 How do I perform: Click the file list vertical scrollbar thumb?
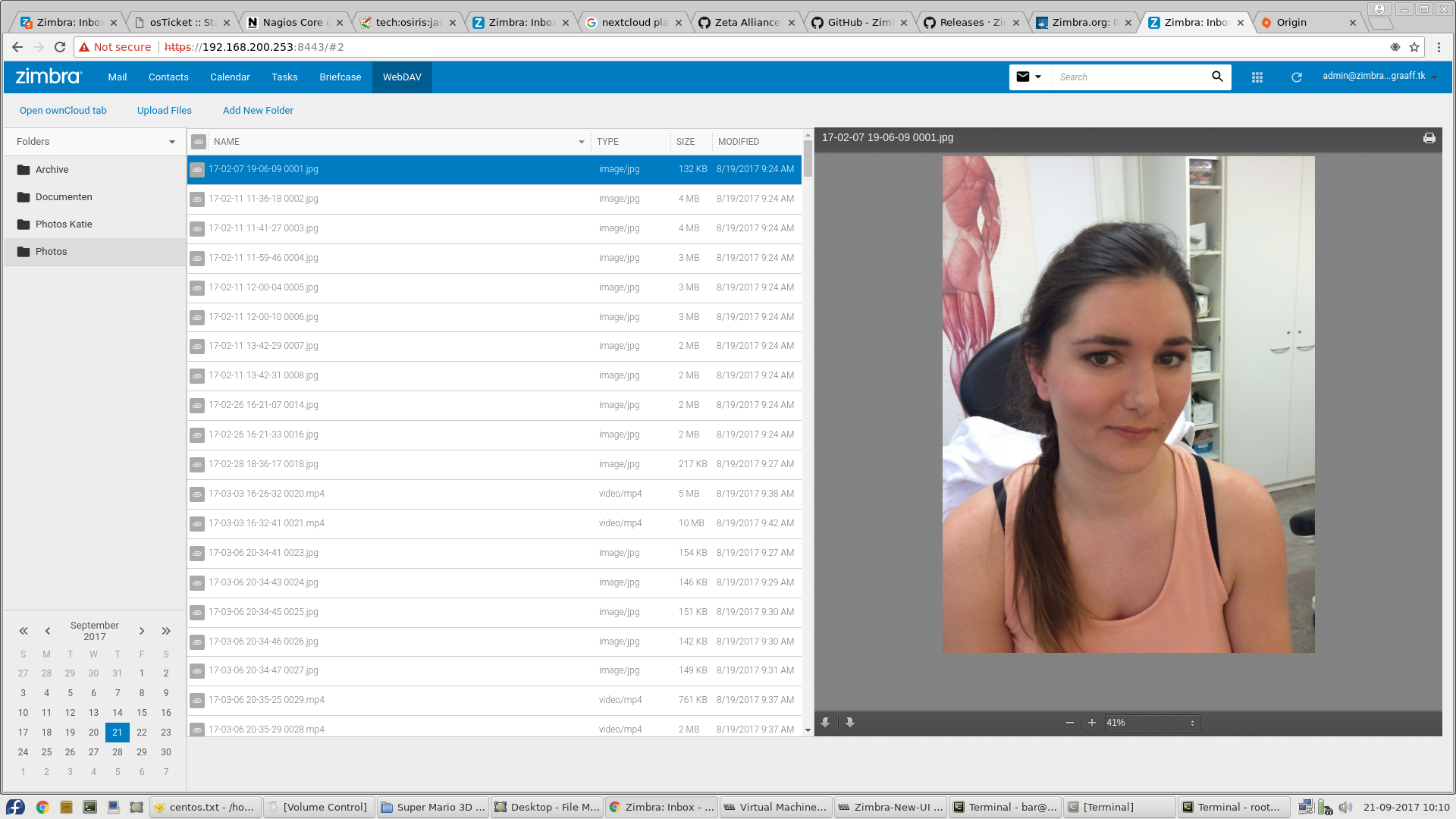point(808,159)
